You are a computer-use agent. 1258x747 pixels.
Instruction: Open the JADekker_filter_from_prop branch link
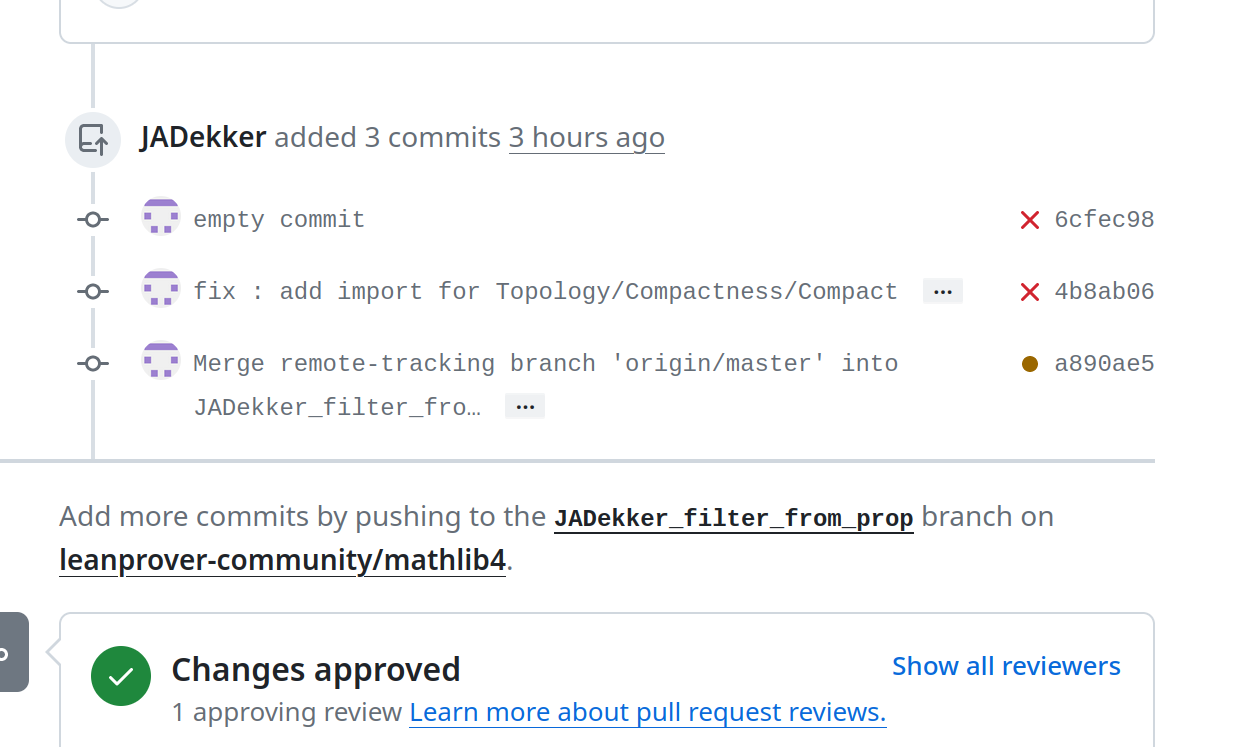click(x=734, y=518)
